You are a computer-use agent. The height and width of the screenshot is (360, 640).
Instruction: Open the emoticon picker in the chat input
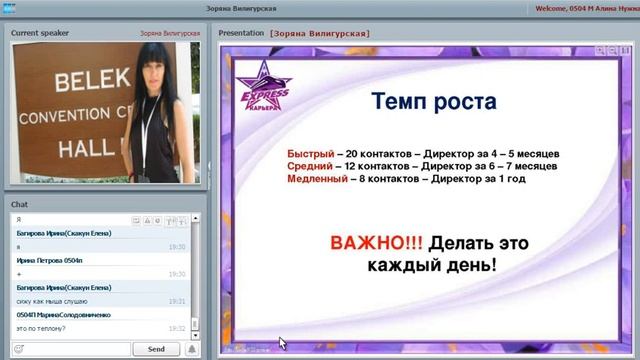coord(19,349)
